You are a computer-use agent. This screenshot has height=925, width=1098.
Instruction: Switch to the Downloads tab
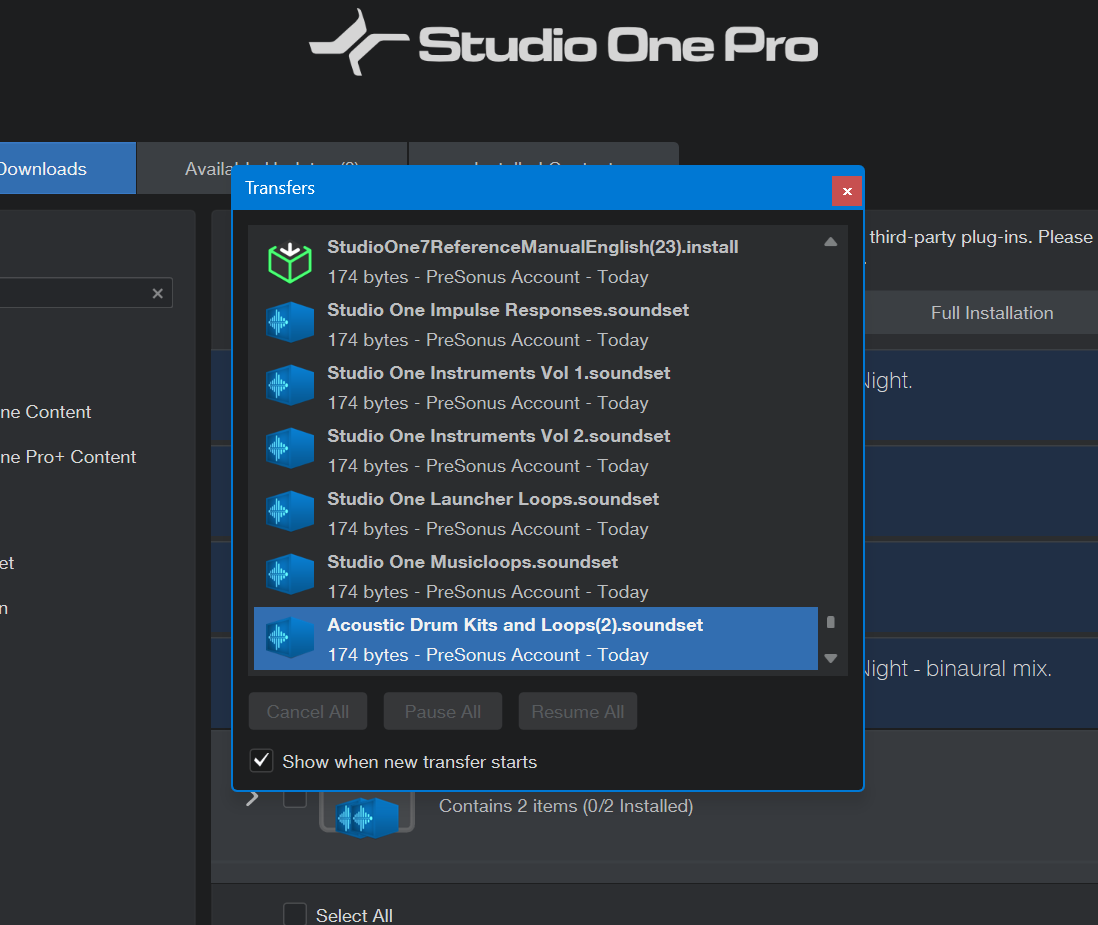68,168
